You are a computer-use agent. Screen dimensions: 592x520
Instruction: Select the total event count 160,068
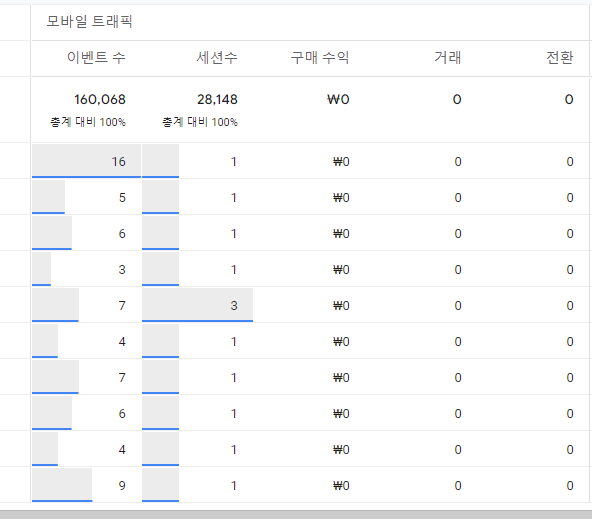click(x=100, y=99)
